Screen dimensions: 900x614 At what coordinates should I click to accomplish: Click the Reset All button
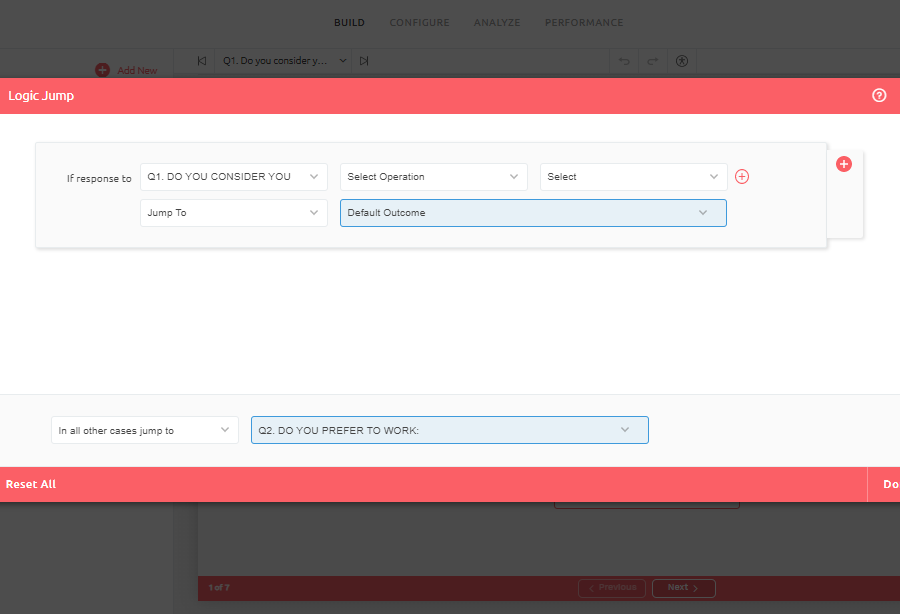[x=31, y=484]
